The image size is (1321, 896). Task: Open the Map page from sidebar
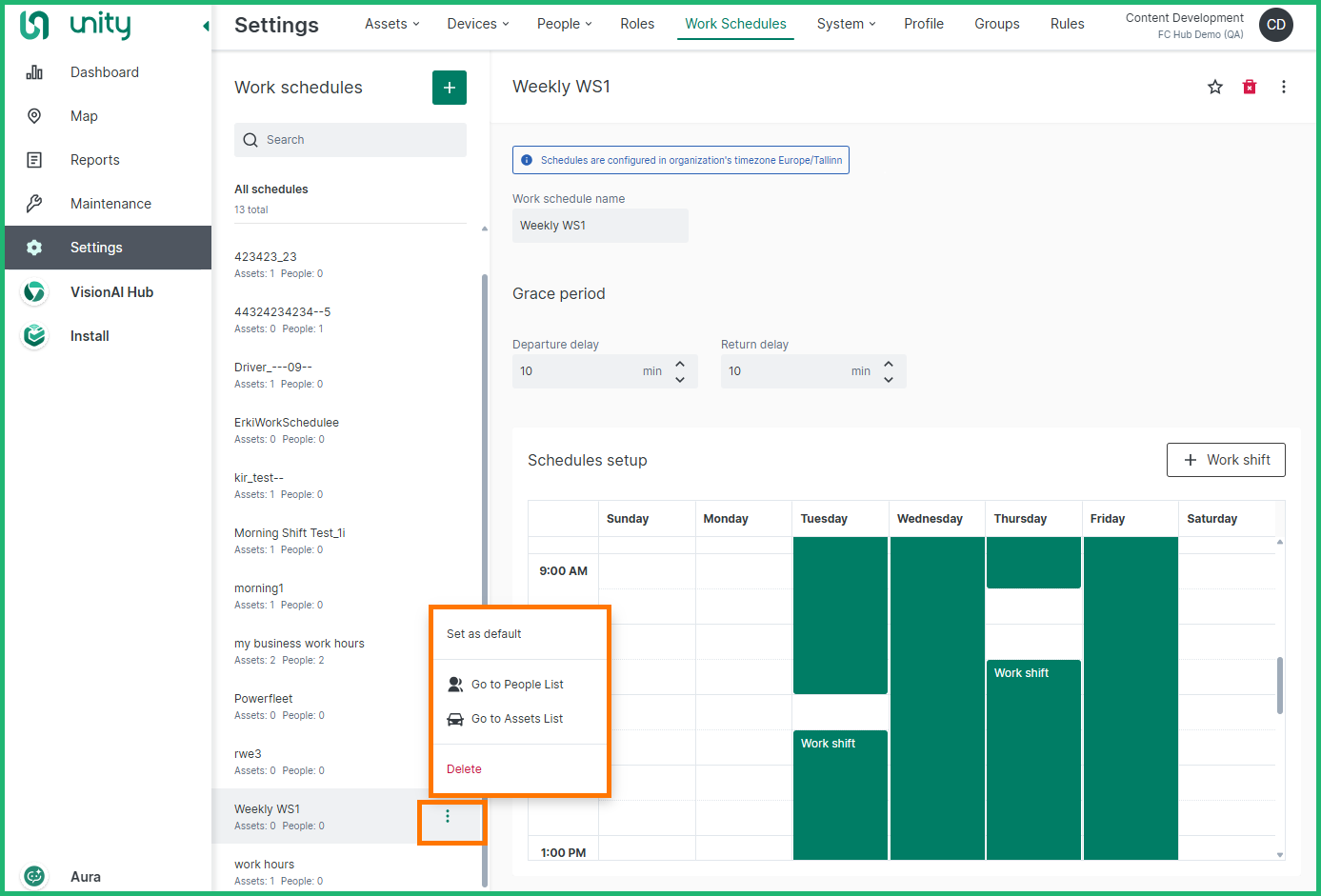[84, 116]
